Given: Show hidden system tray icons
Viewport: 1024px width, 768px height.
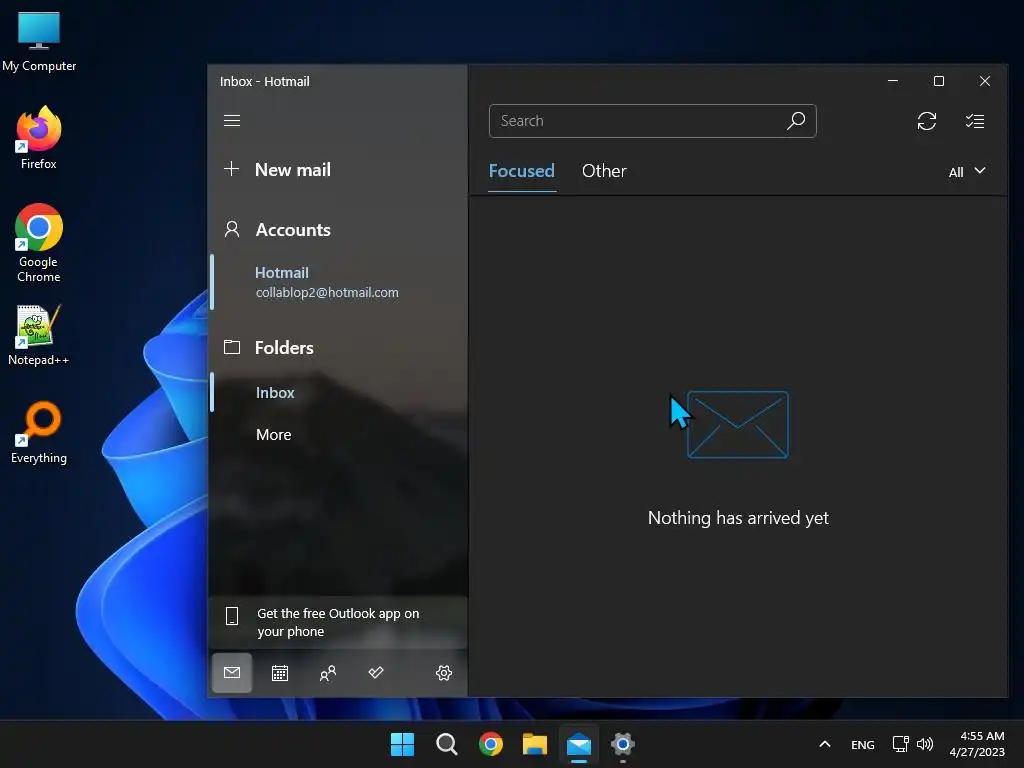Looking at the screenshot, I should click(825, 744).
